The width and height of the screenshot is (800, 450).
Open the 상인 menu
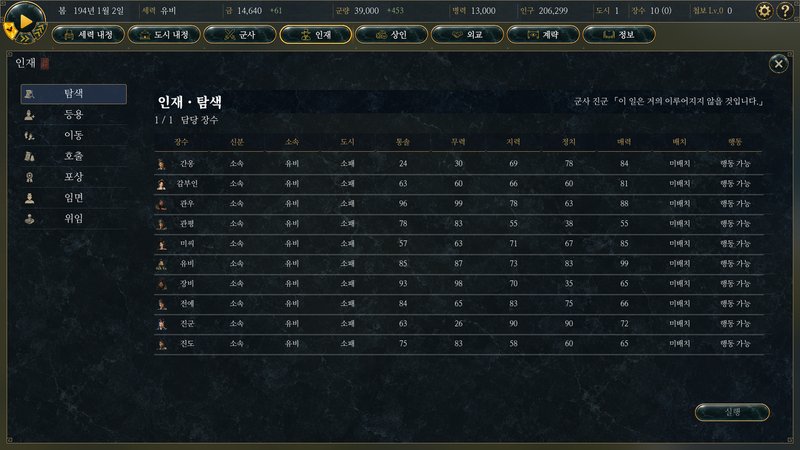point(391,35)
